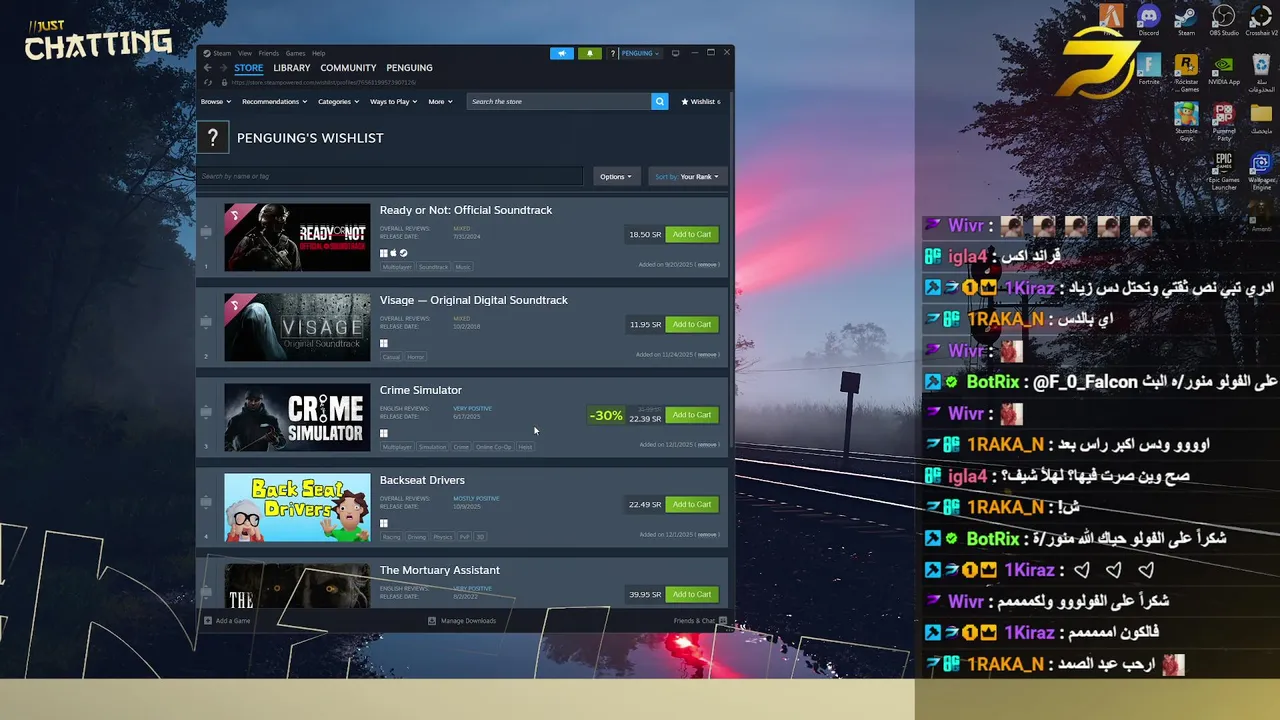This screenshot has width=1280, height=720.
Task: Open the Visage soundtrack thumbnail
Action: click(x=297, y=327)
